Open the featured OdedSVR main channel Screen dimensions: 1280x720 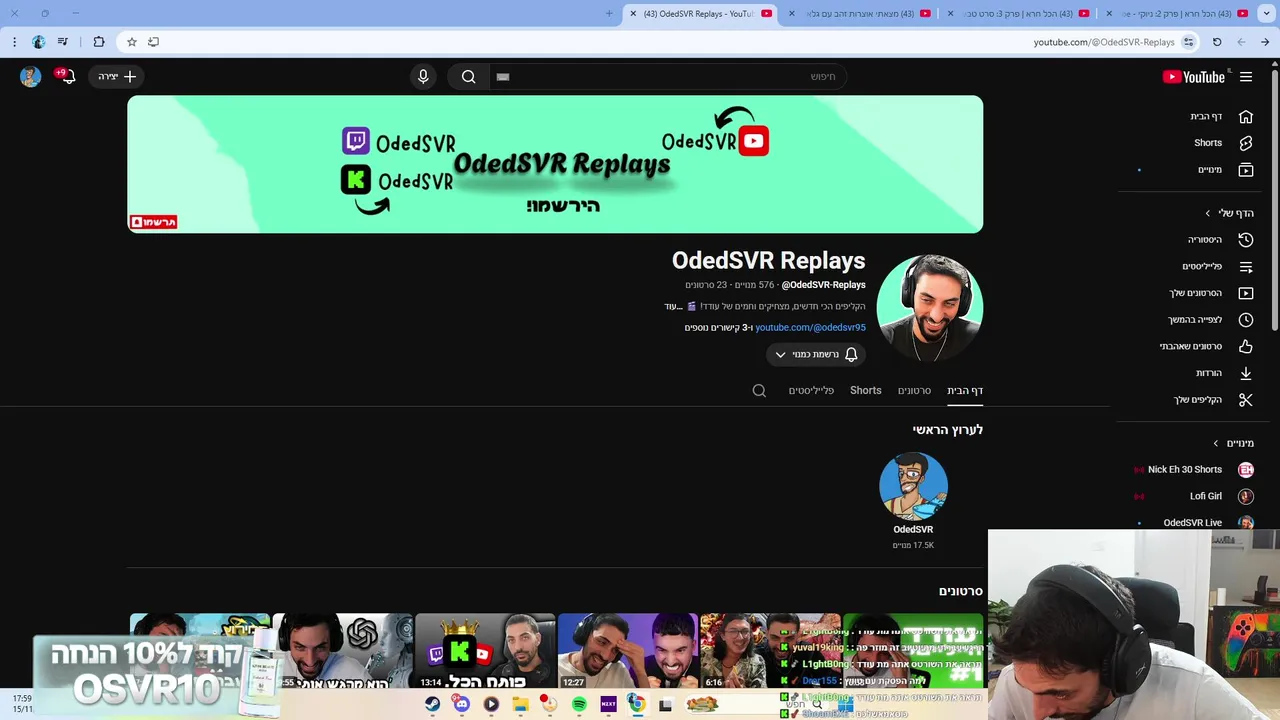(x=913, y=500)
